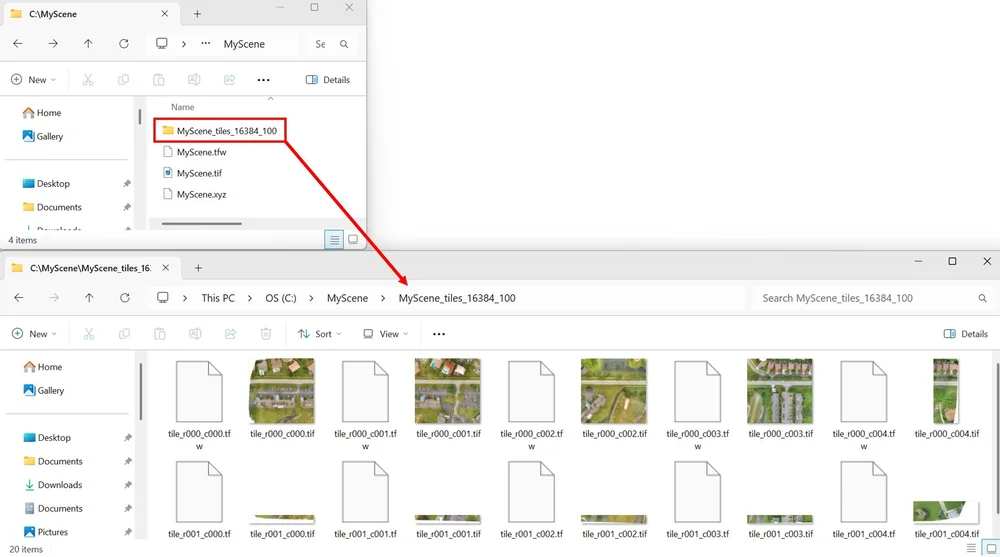The width and height of the screenshot is (1000, 557).
Task: Open Gallery in tiles window sidebar
Action: 44,390
